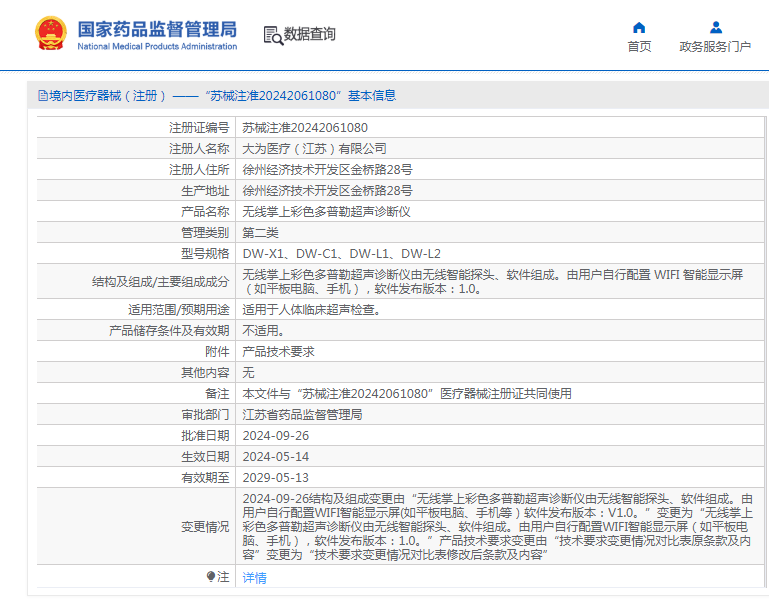
Task: Click the 备注 remark text
Action: click(x=407, y=393)
